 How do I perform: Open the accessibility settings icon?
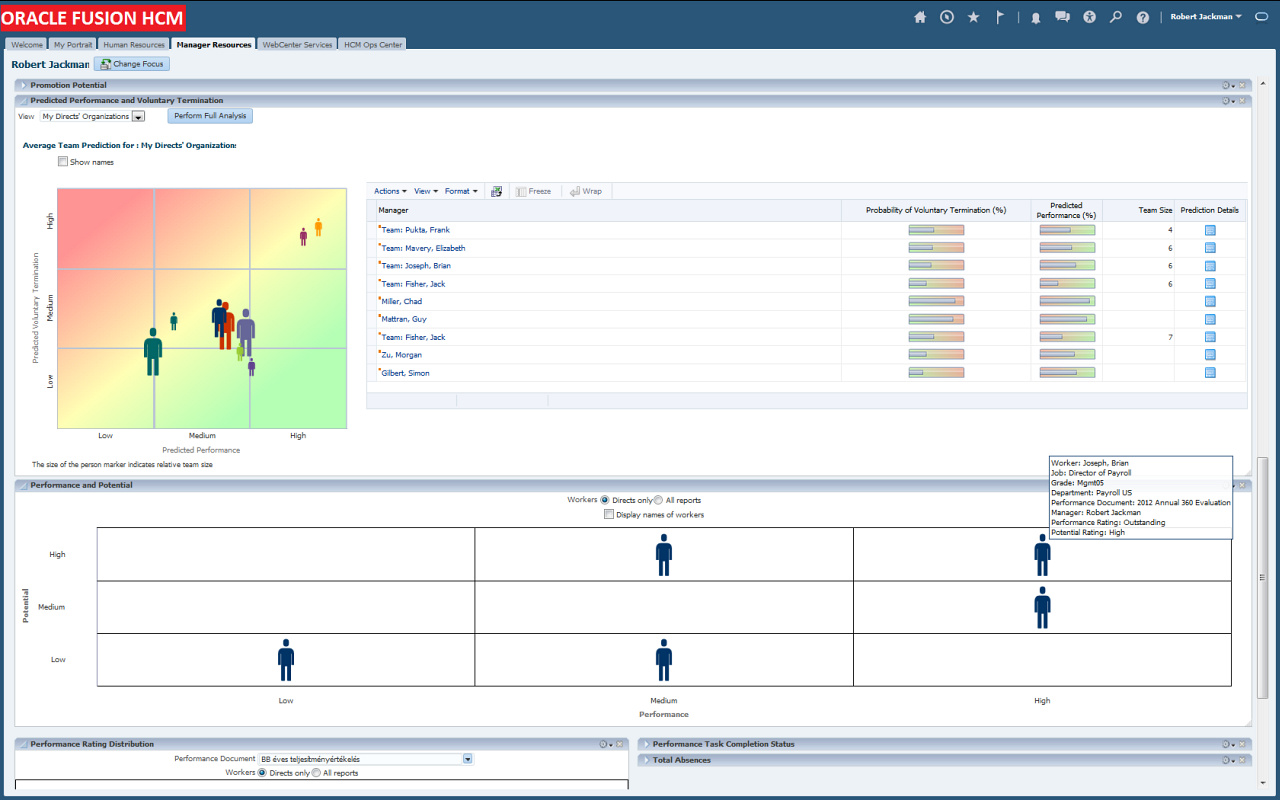1089,17
